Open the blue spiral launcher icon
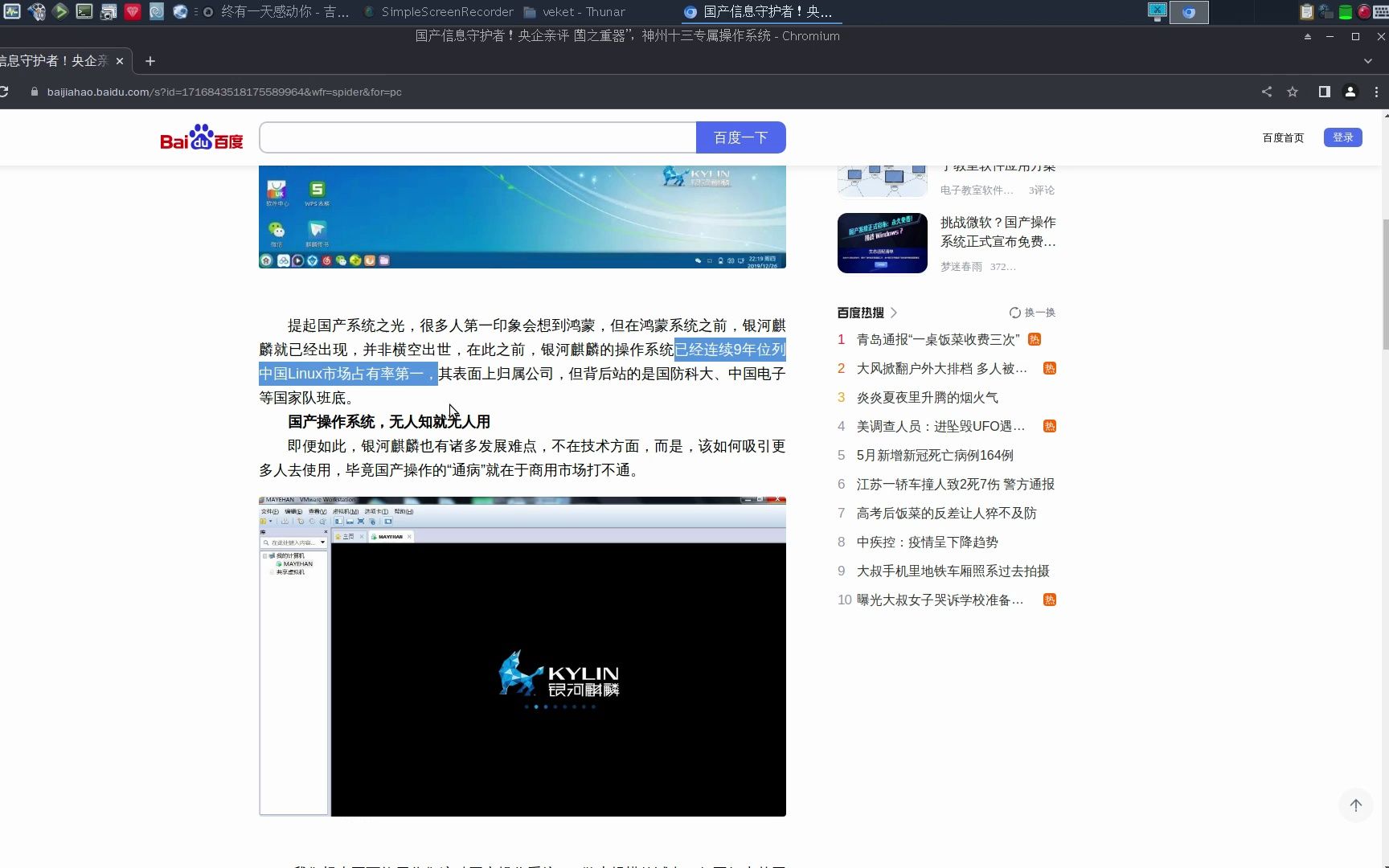This screenshot has width=1389, height=868. pos(157,11)
